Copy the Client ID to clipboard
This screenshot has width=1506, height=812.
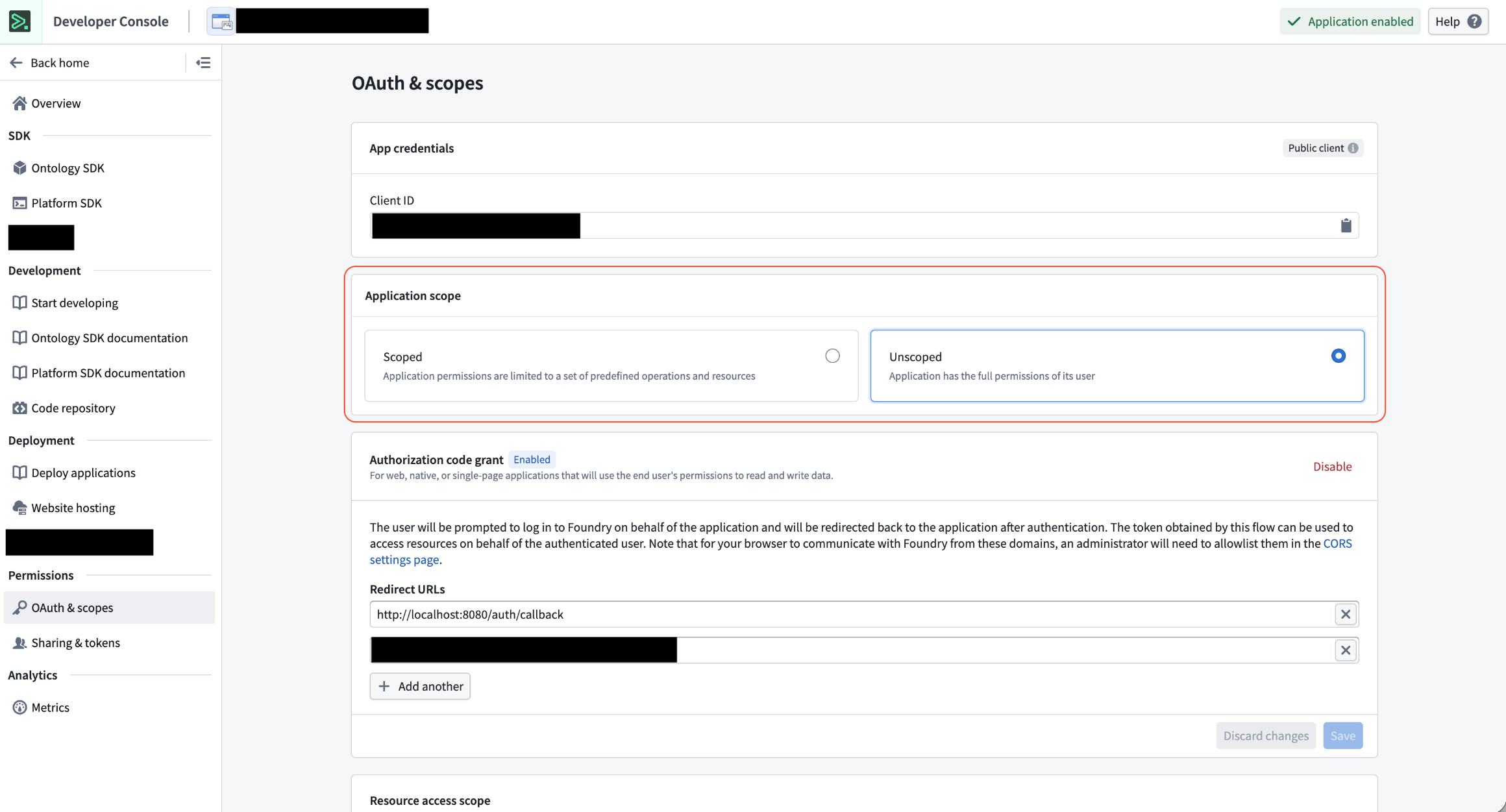1346,225
